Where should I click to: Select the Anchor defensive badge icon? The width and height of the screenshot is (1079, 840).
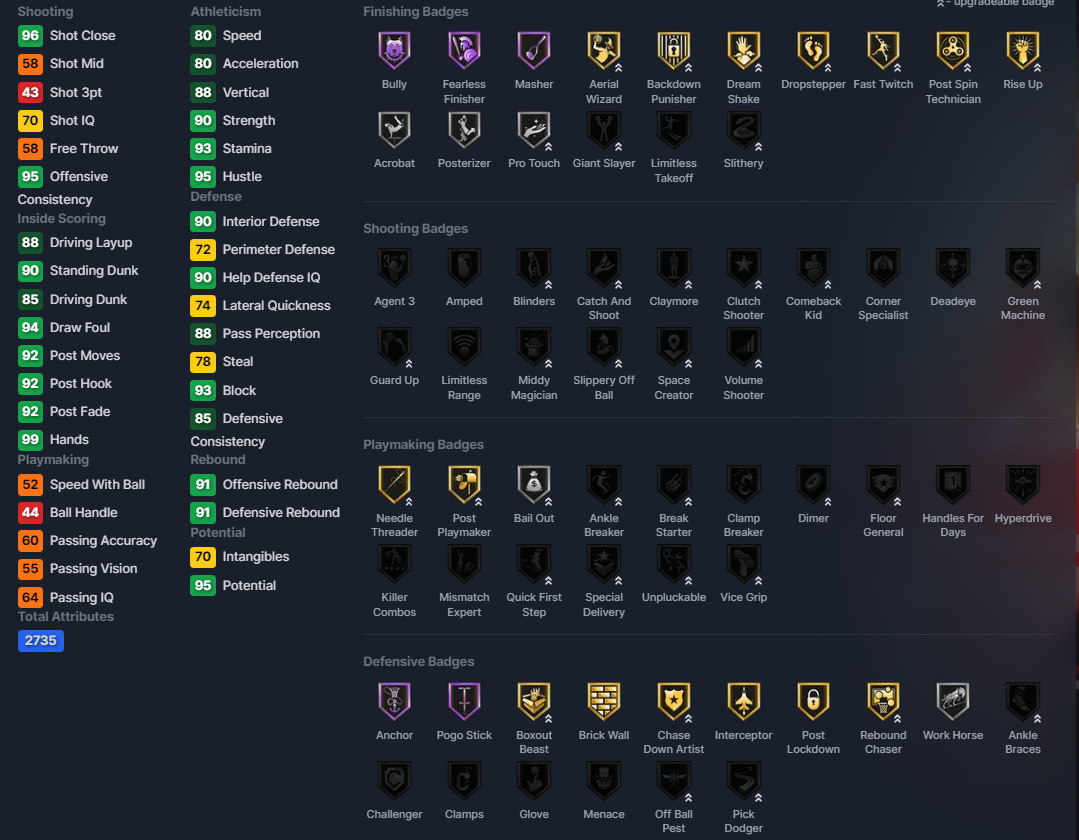pyautogui.click(x=394, y=701)
